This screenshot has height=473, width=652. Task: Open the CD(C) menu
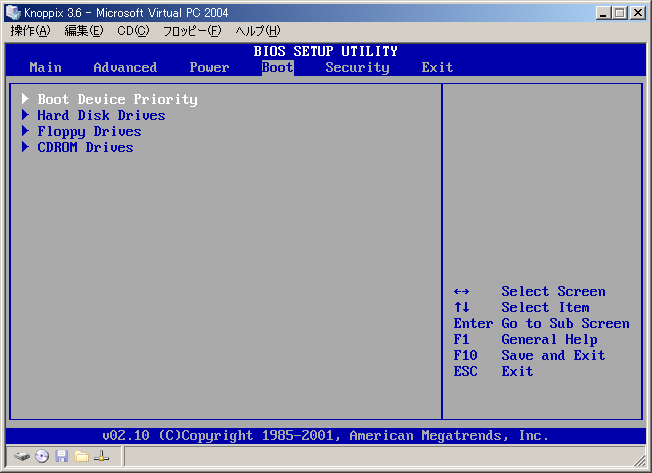click(133, 31)
